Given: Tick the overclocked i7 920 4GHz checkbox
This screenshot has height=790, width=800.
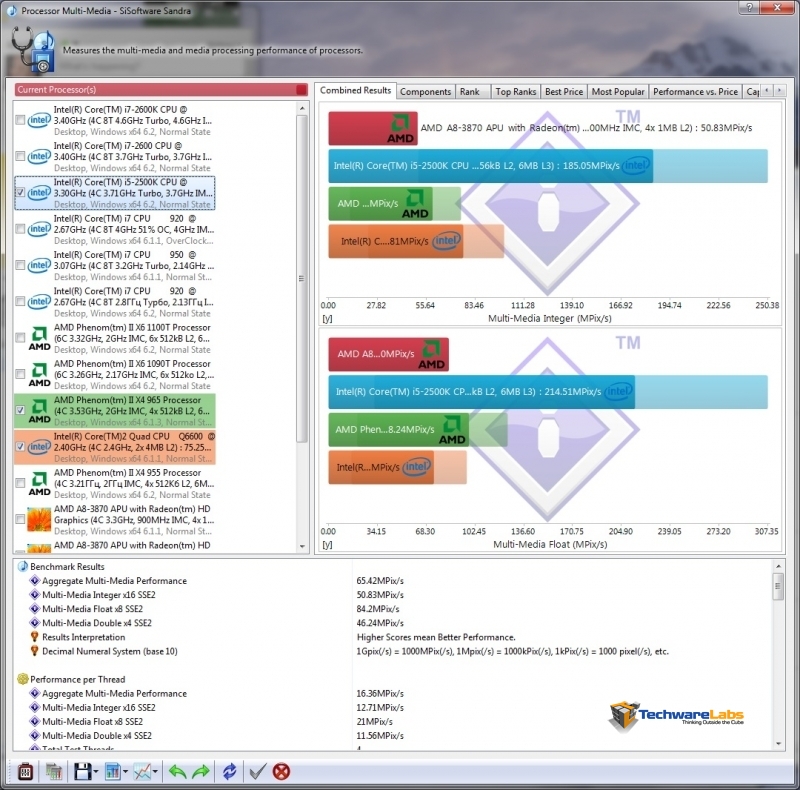Looking at the screenshot, I should 20,229.
